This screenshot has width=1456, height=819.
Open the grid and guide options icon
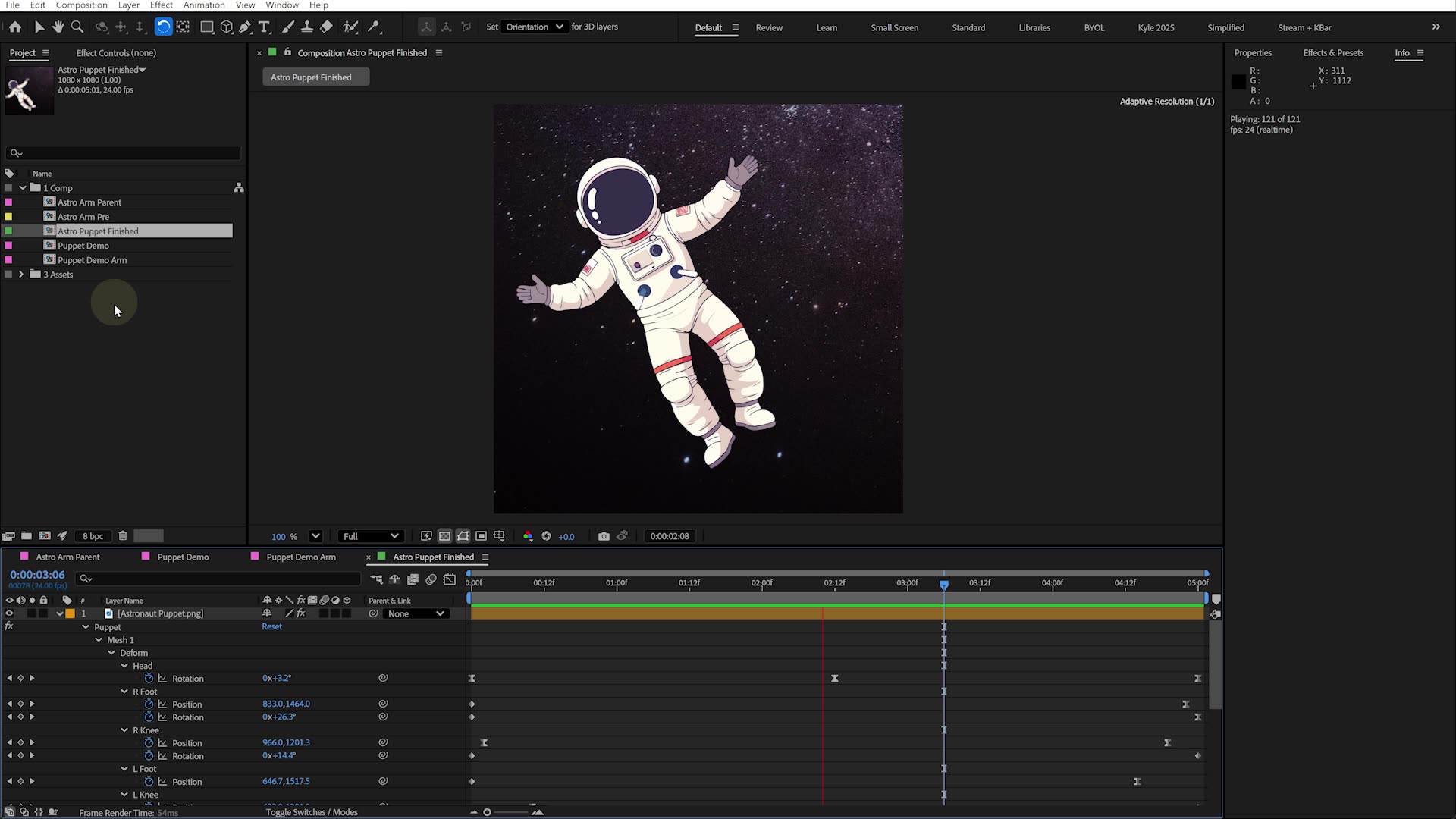click(499, 536)
